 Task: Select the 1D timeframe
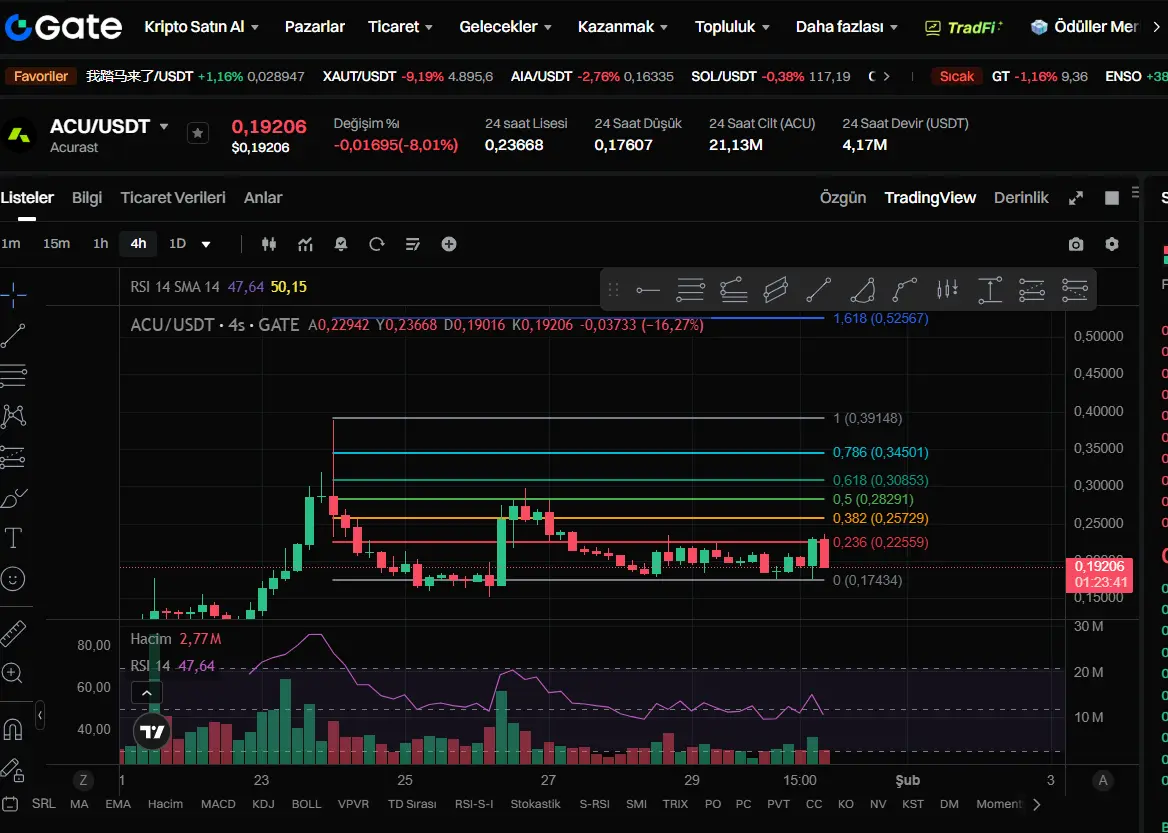(177, 244)
